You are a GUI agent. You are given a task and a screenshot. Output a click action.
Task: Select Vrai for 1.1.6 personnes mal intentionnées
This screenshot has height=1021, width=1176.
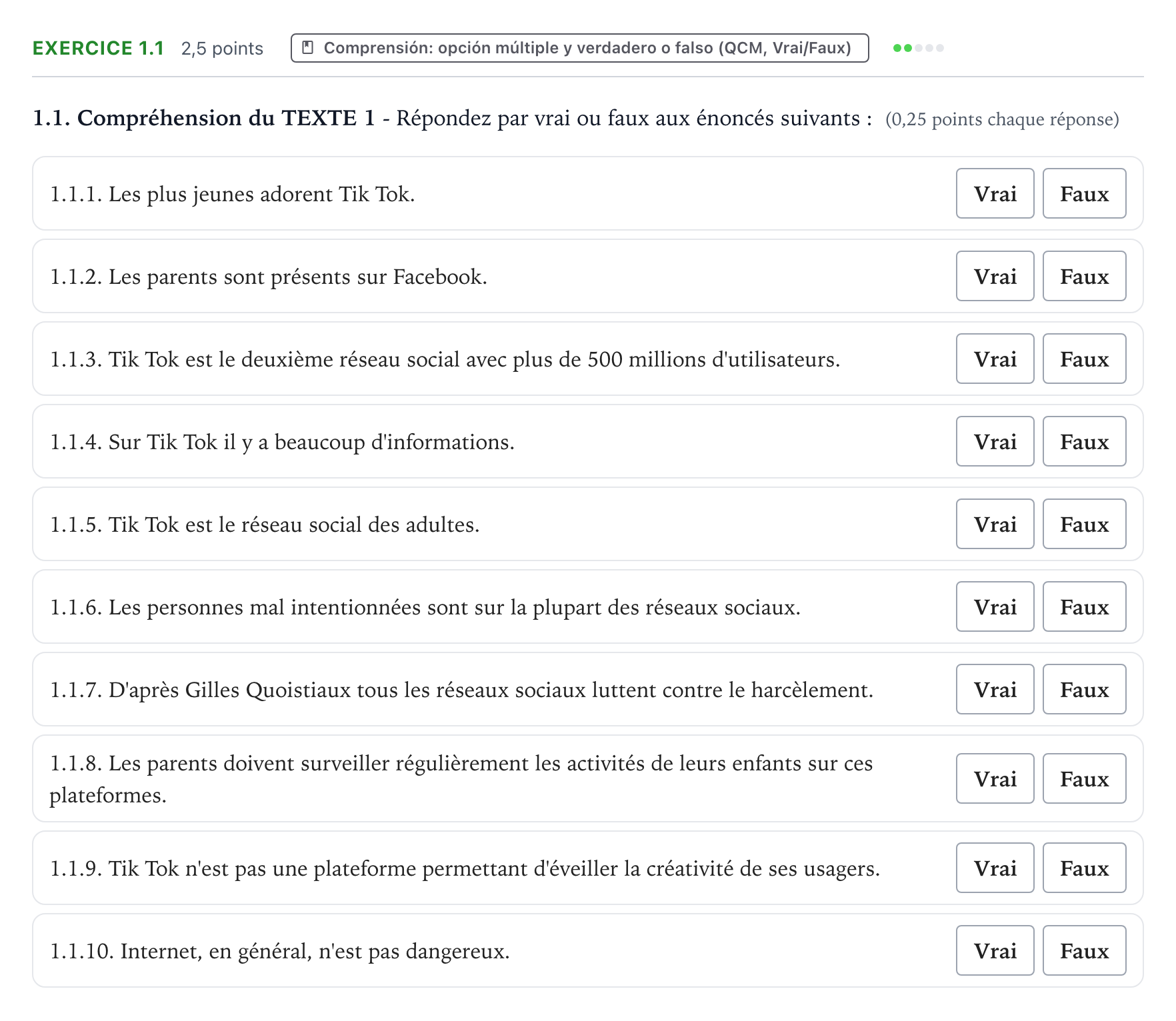click(x=995, y=606)
